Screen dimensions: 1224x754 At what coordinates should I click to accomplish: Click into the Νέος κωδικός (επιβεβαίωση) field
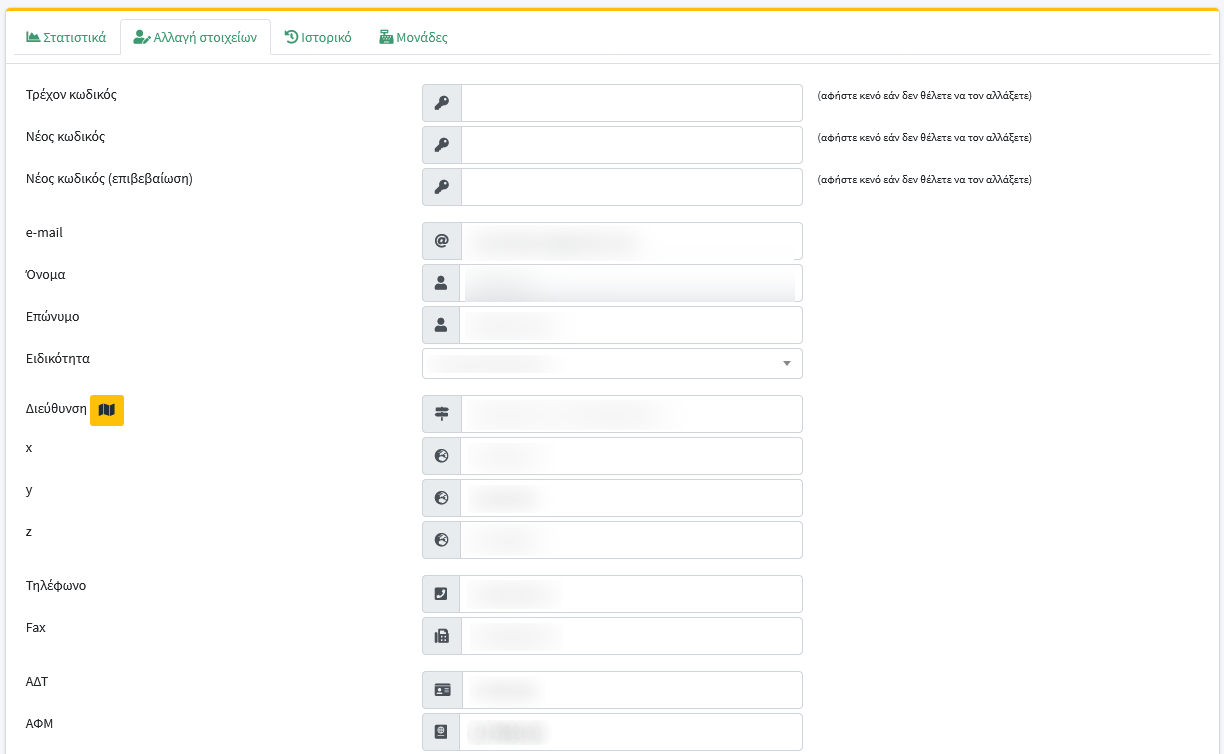tap(631, 187)
